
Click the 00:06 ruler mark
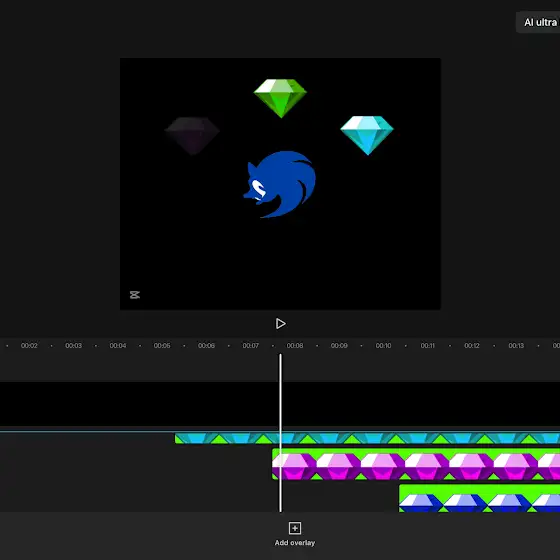[206, 345]
